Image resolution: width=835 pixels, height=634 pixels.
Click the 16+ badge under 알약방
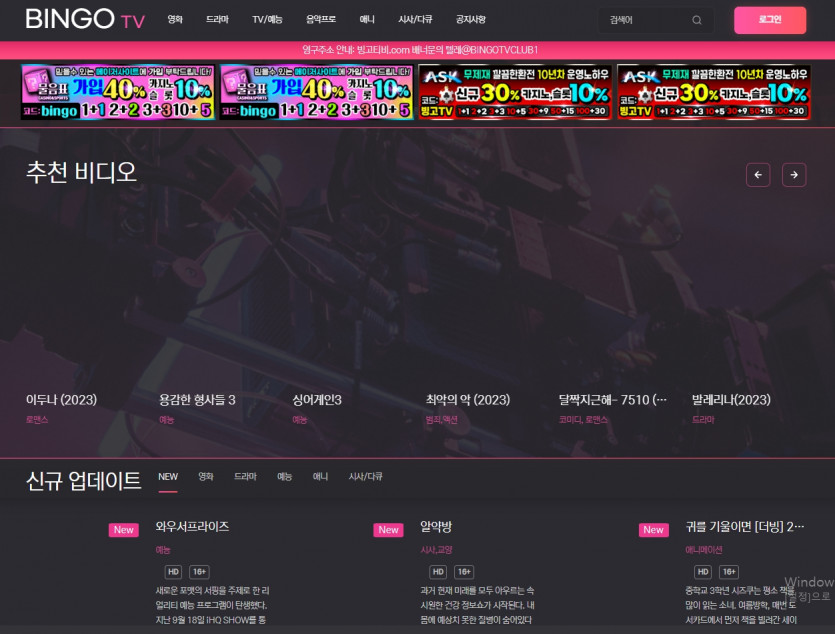tap(464, 572)
